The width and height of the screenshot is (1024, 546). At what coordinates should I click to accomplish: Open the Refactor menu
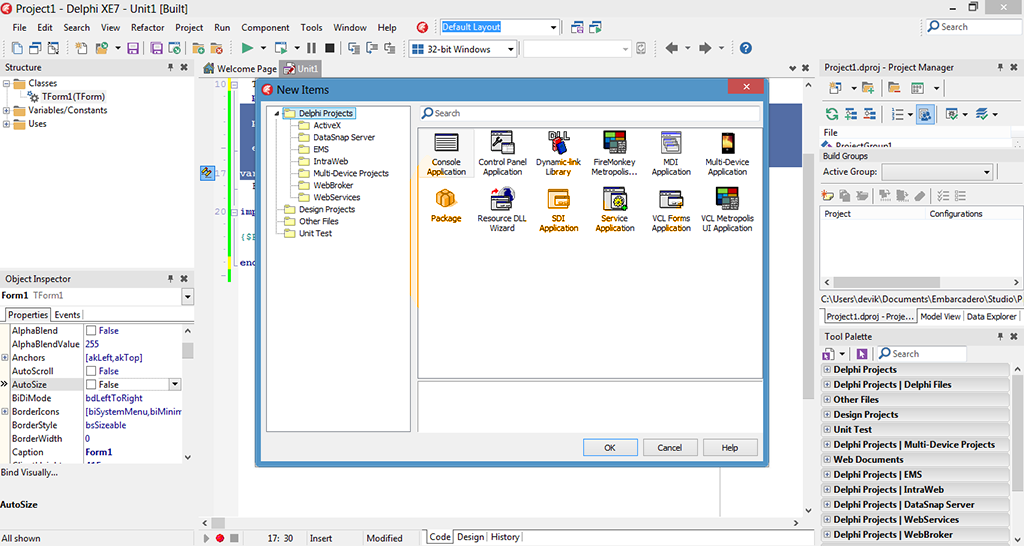click(x=148, y=27)
